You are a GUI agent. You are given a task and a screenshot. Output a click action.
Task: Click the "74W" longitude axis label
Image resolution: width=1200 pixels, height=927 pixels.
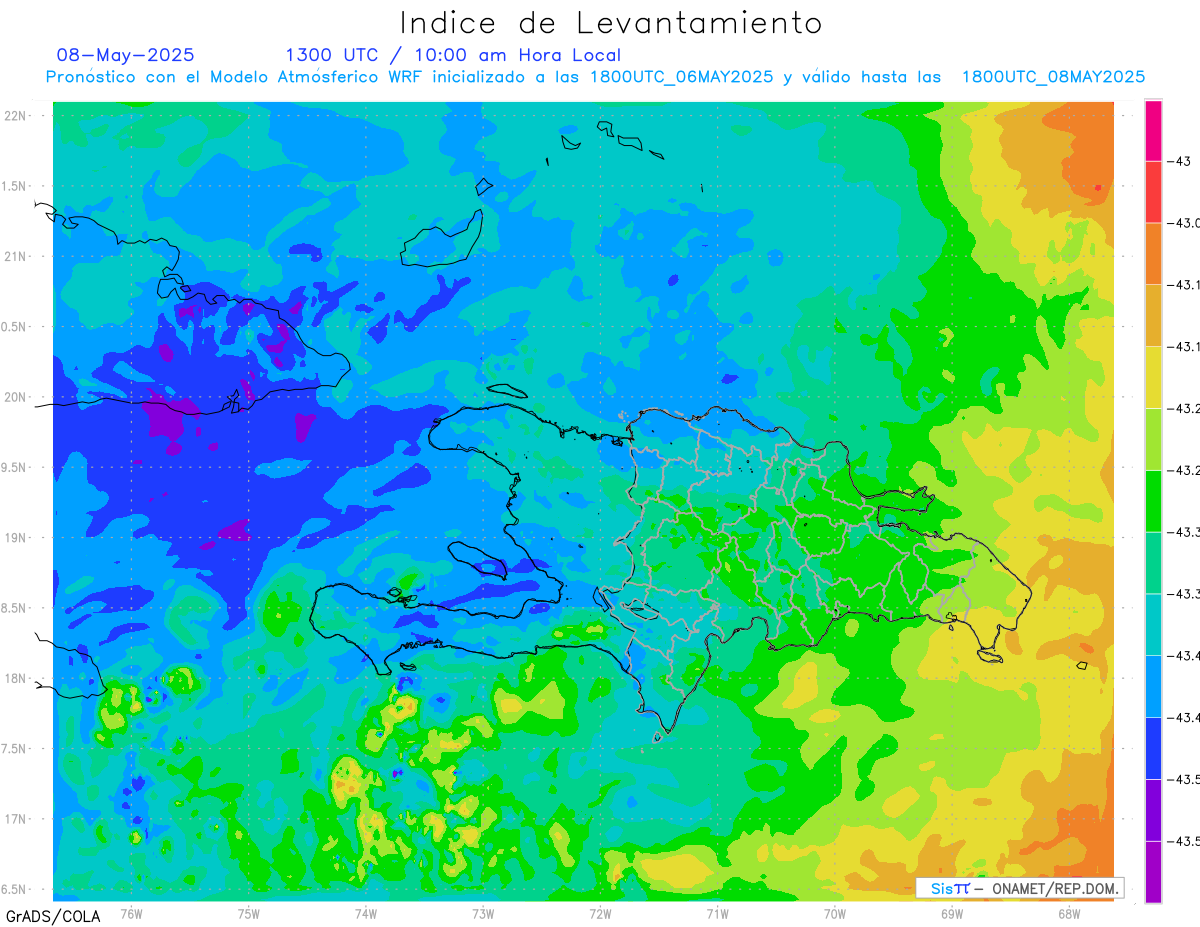(366, 913)
